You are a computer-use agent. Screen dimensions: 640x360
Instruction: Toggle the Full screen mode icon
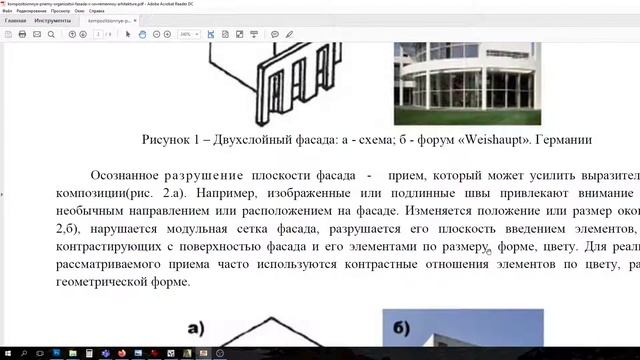[x=240, y=35]
